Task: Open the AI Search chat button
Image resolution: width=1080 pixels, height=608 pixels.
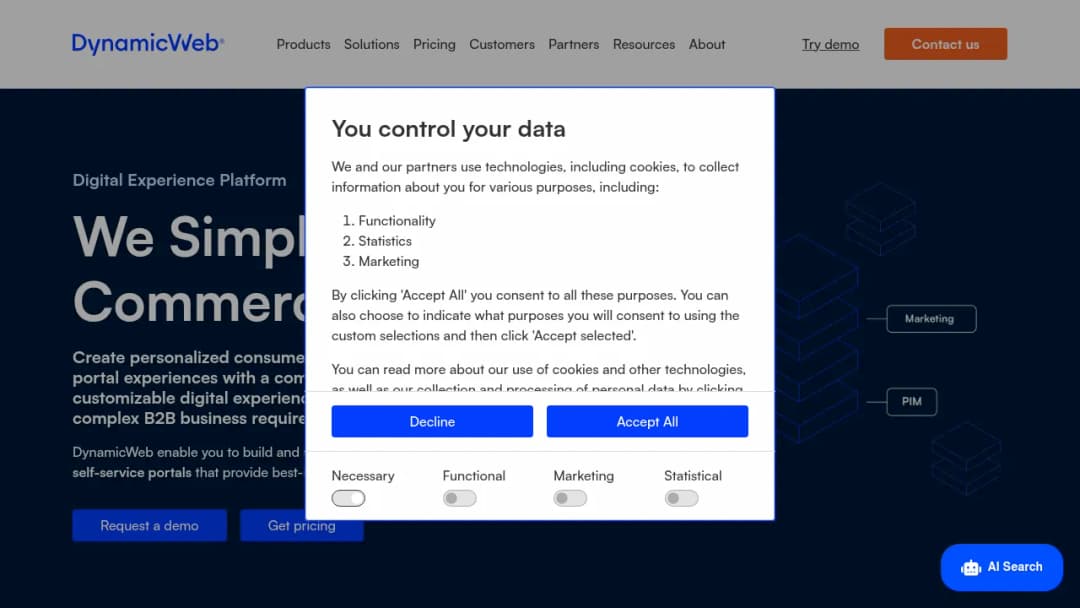Action: pos(1001,567)
